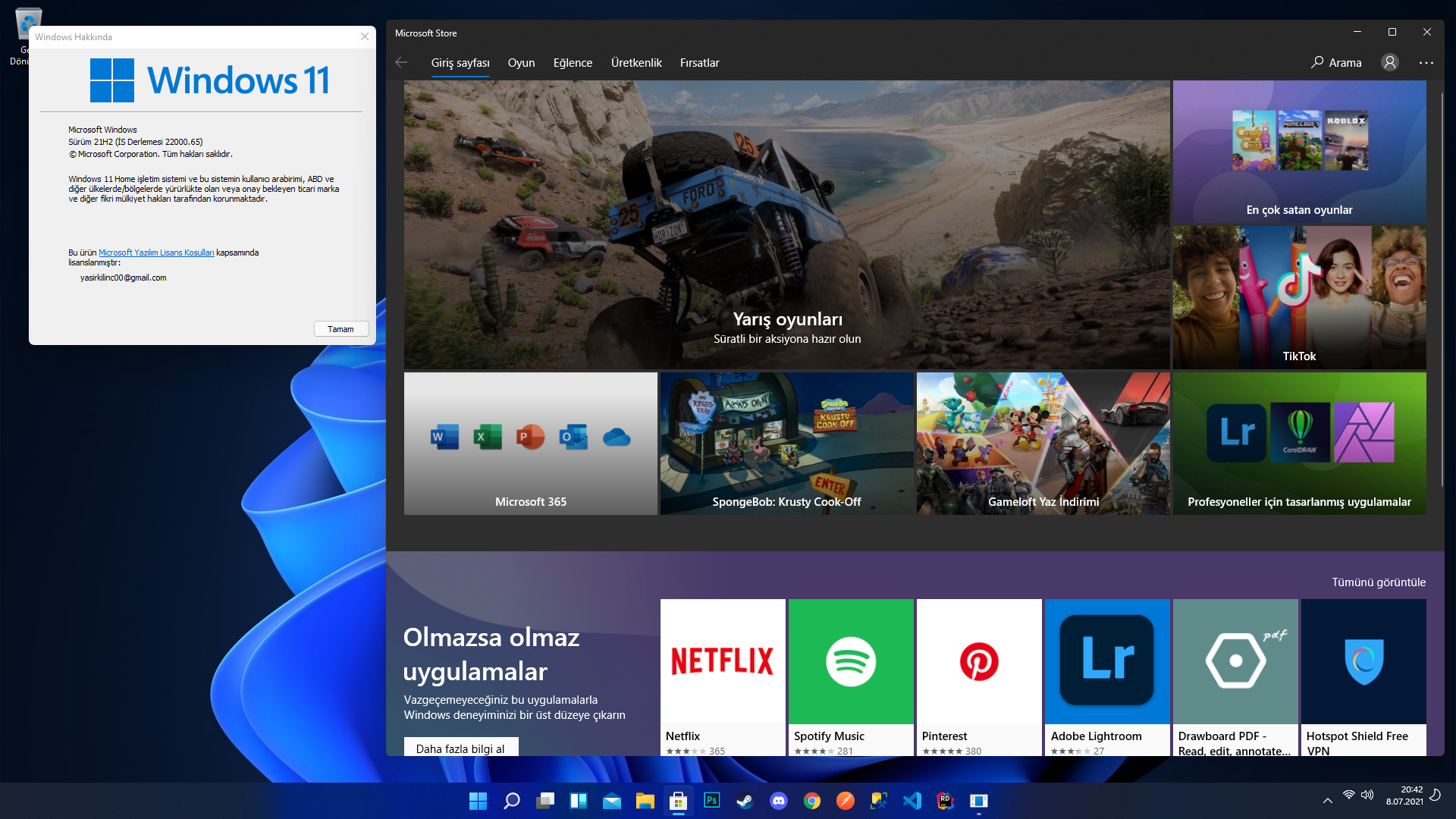The width and height of the screenshot is (1456, 819).
Task: Open Visual Studio Code in taskbar
Action: (x=912, y=801)
